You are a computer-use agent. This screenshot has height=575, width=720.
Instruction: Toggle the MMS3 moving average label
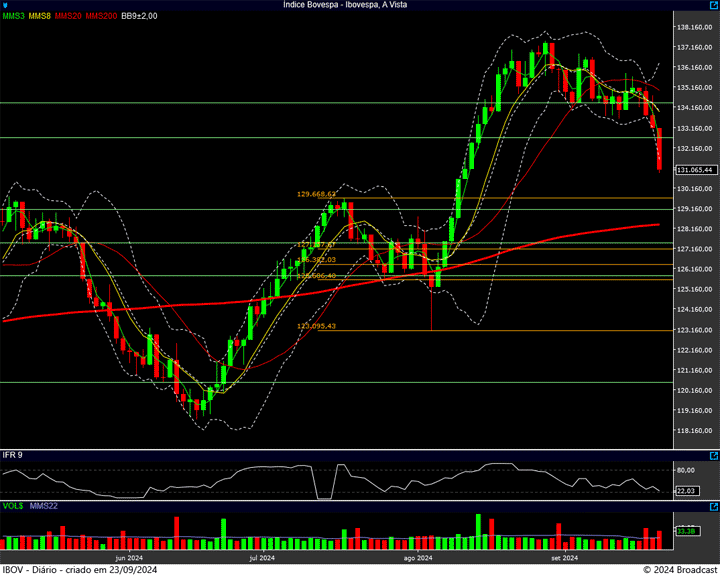[x=13, y=16]
